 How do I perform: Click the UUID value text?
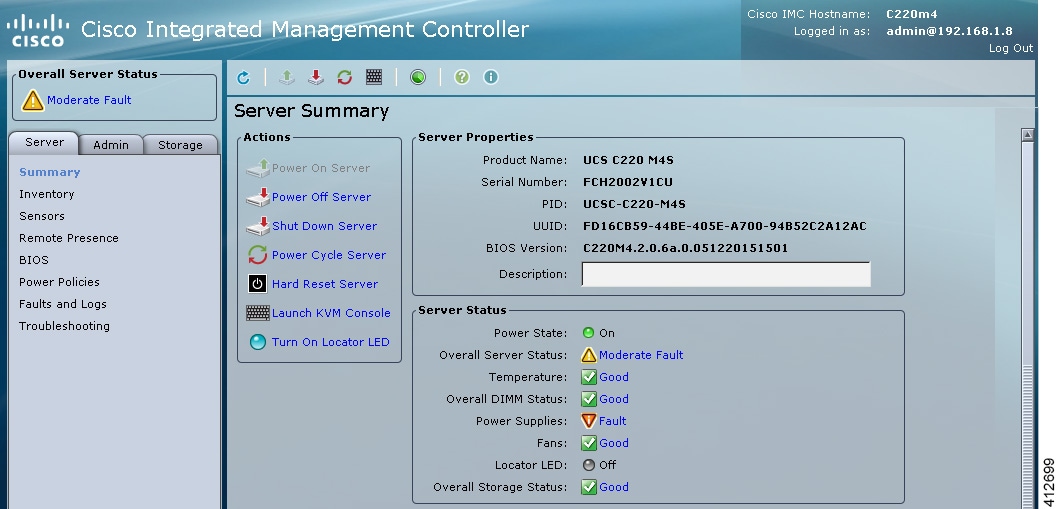pos(725,226)
